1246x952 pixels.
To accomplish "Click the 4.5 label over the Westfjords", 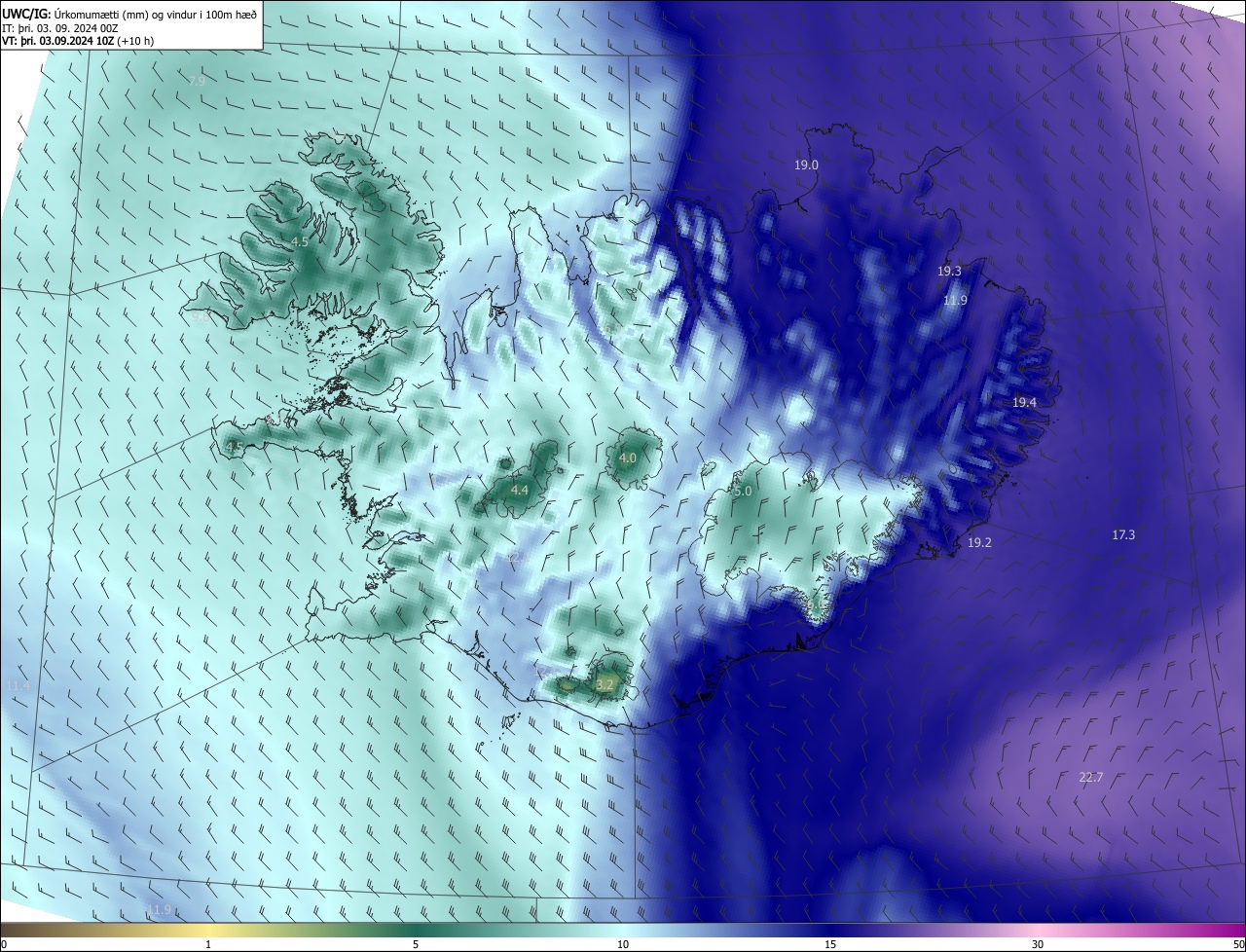I will (301, 242).
